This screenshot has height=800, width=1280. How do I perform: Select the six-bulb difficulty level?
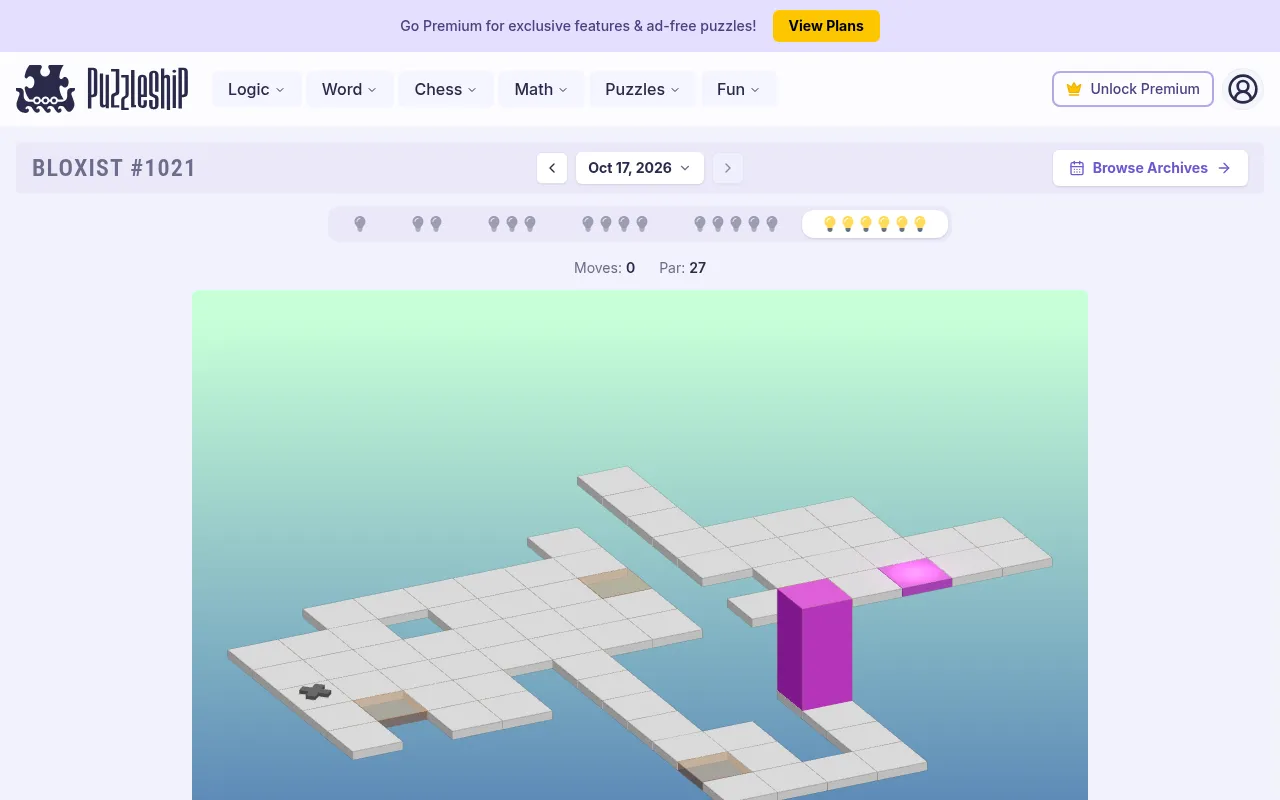(875, 224)
